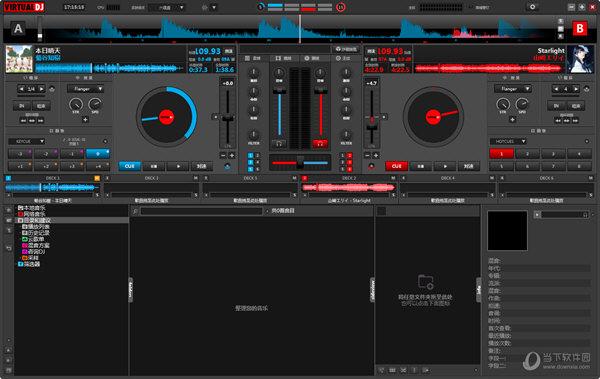Screen dimensions: 600x379
Task: Toggle red deck select on DECK 2 strip
Action: tap(305, 178)
